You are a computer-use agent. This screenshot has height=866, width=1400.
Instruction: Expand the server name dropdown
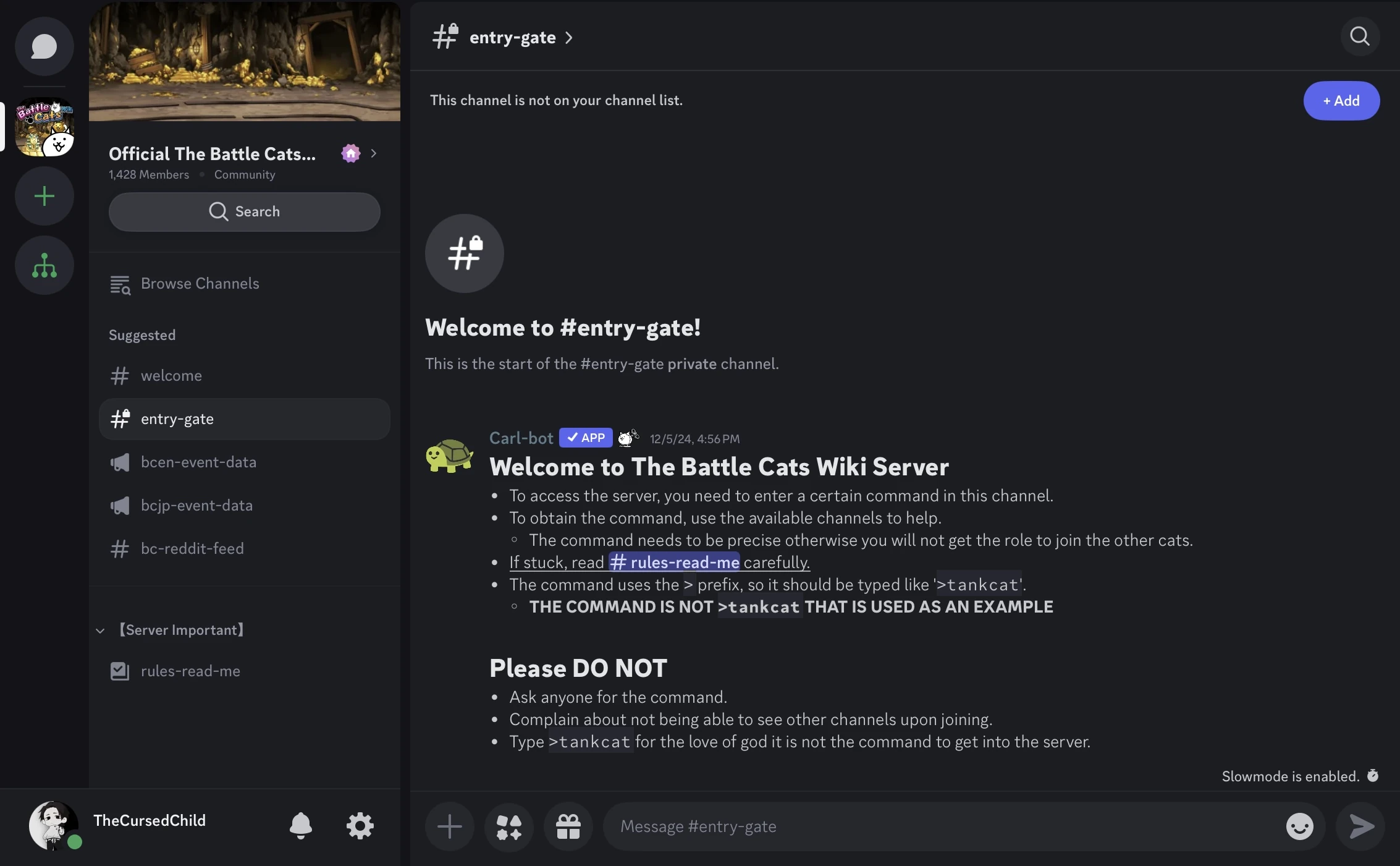[x=373, y=154]
